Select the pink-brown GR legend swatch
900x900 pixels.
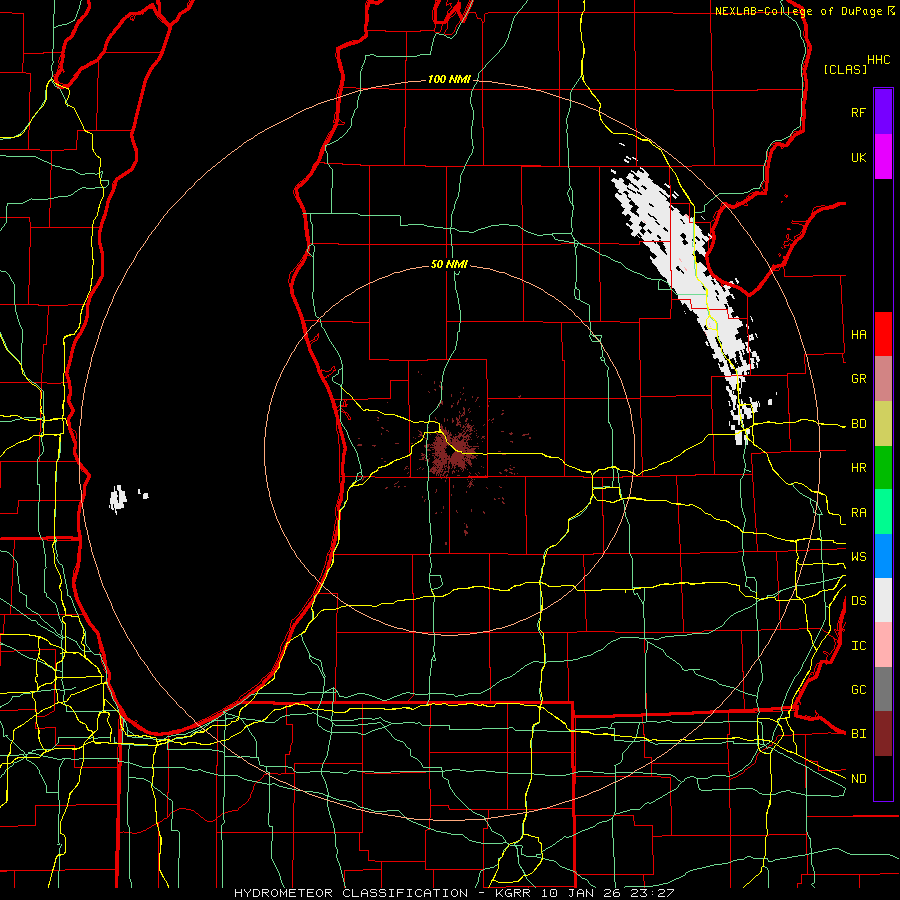pos(883,379)
